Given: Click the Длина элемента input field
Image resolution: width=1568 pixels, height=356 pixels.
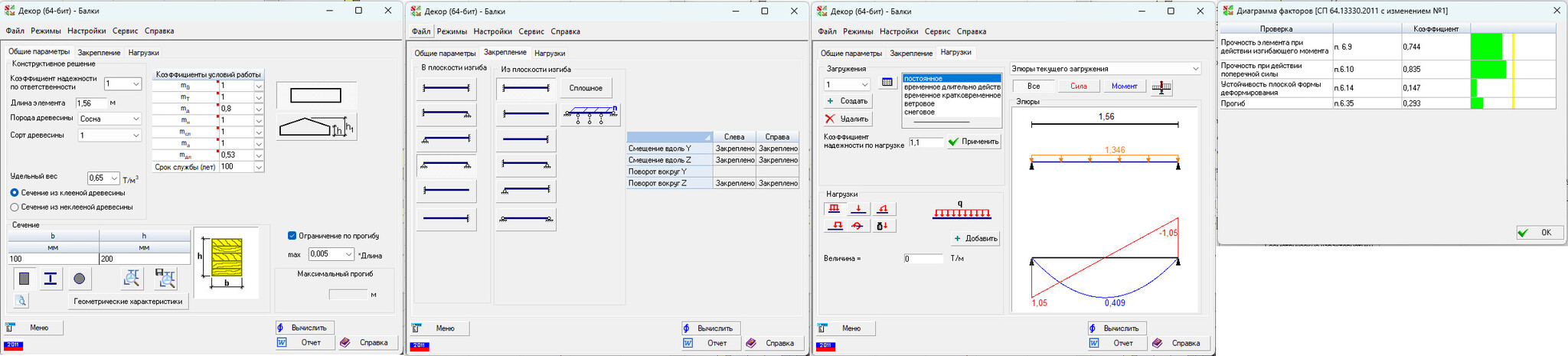Looking at the screenshot, I should [x=91, y=103].
